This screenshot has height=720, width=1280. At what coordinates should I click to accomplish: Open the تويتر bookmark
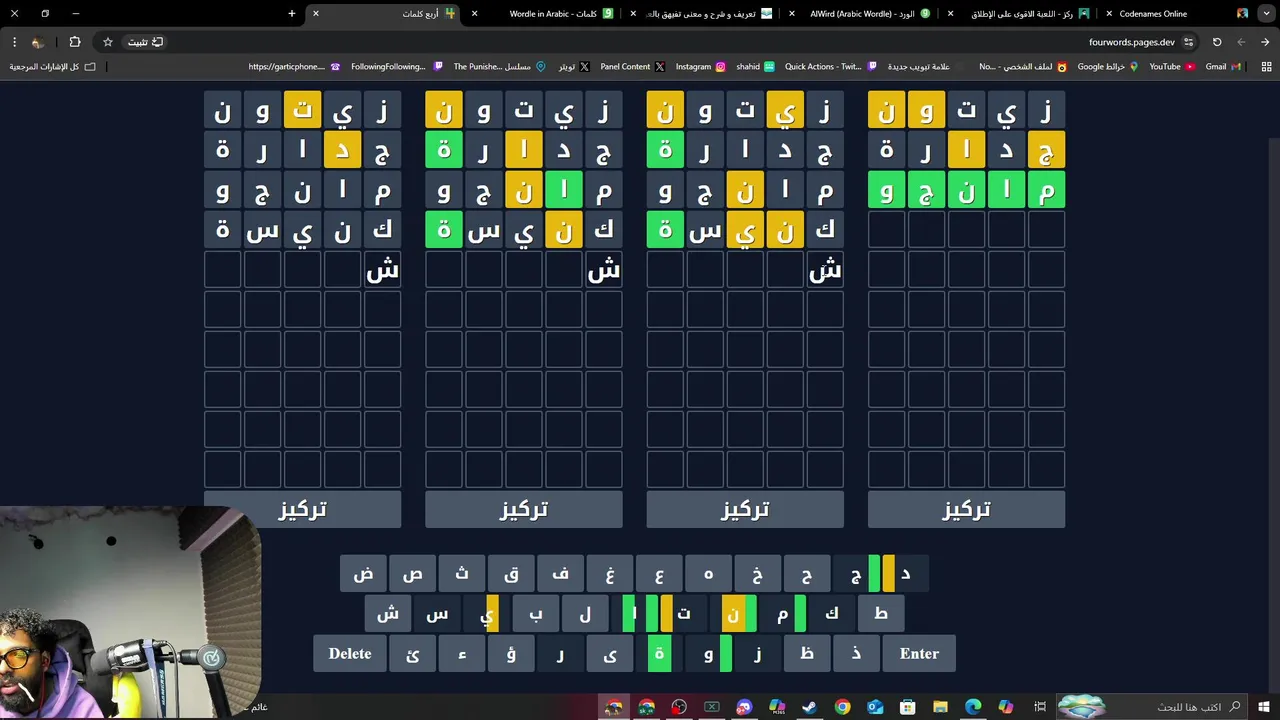coord(573,66)
